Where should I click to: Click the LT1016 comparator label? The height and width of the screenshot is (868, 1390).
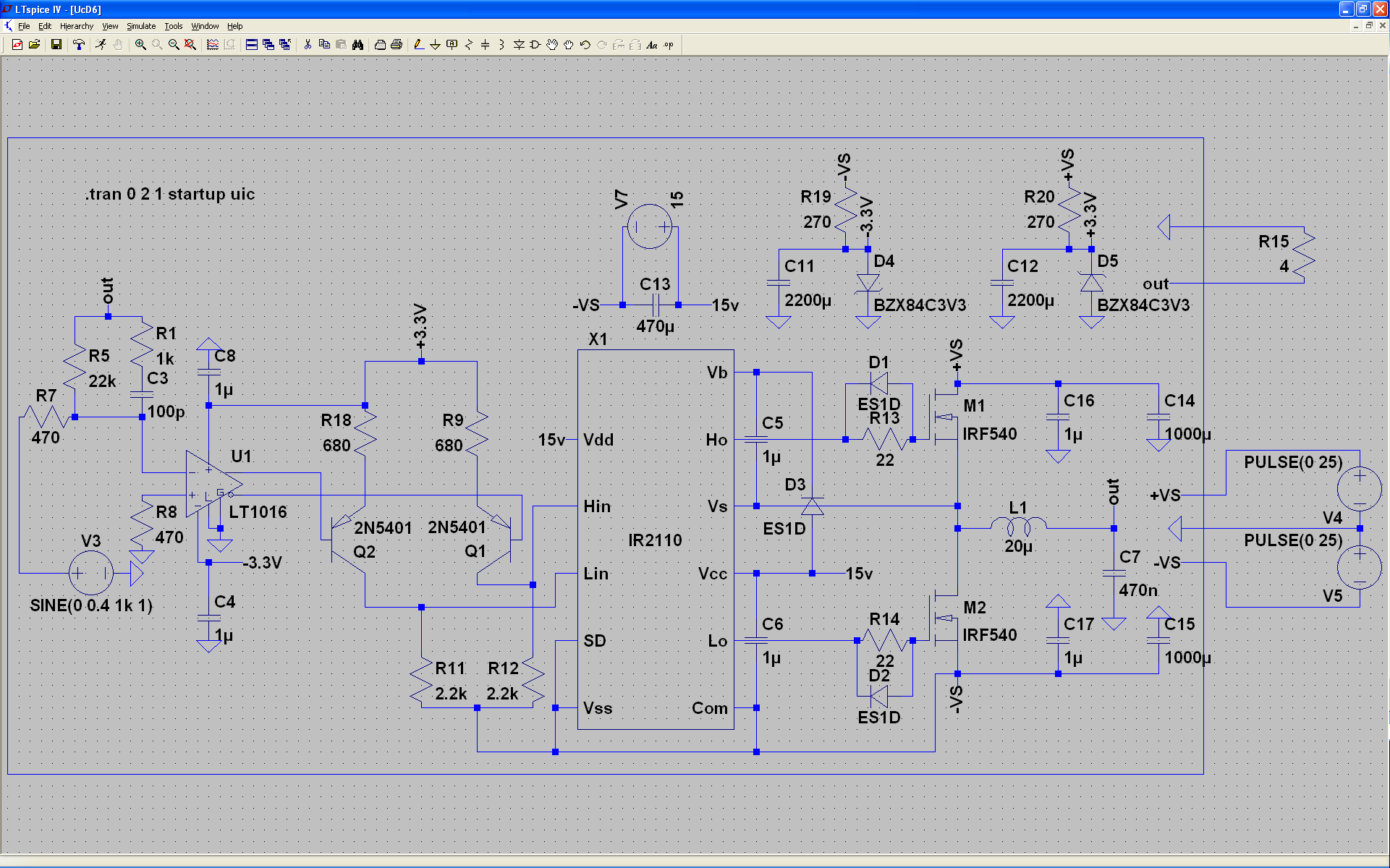click(258, 512)
